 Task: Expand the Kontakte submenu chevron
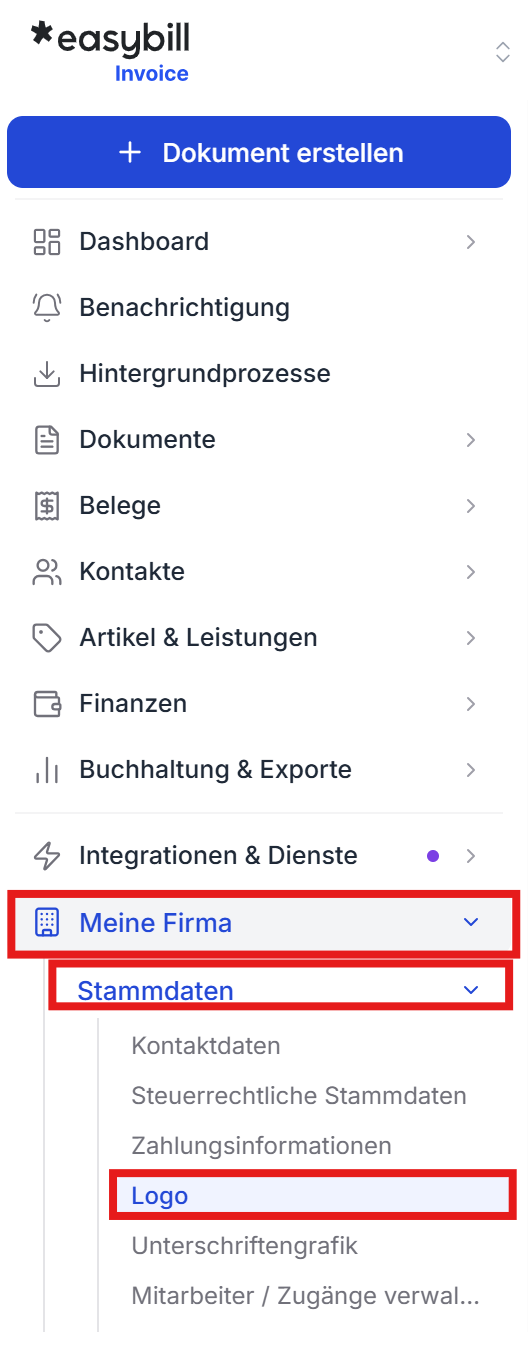[x=471, y=572]
